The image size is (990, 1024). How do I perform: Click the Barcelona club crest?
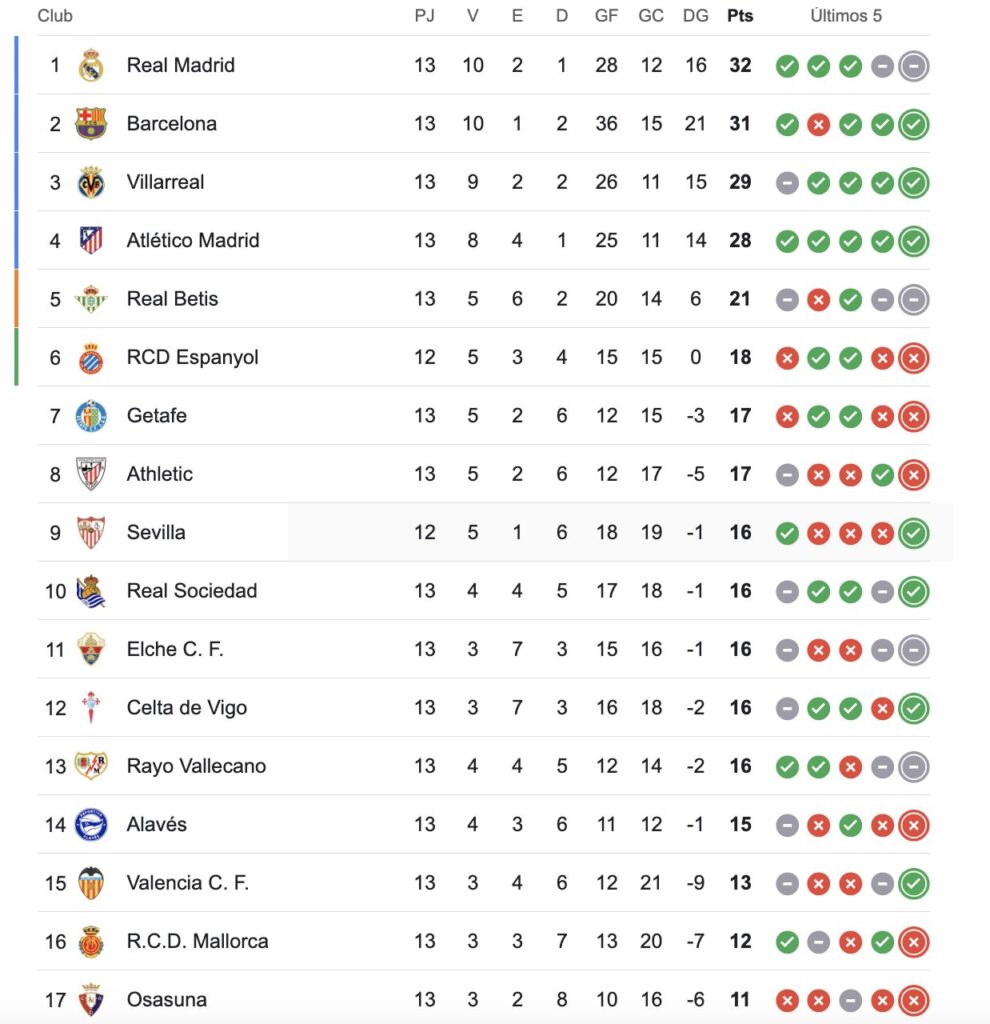[91, 124]
